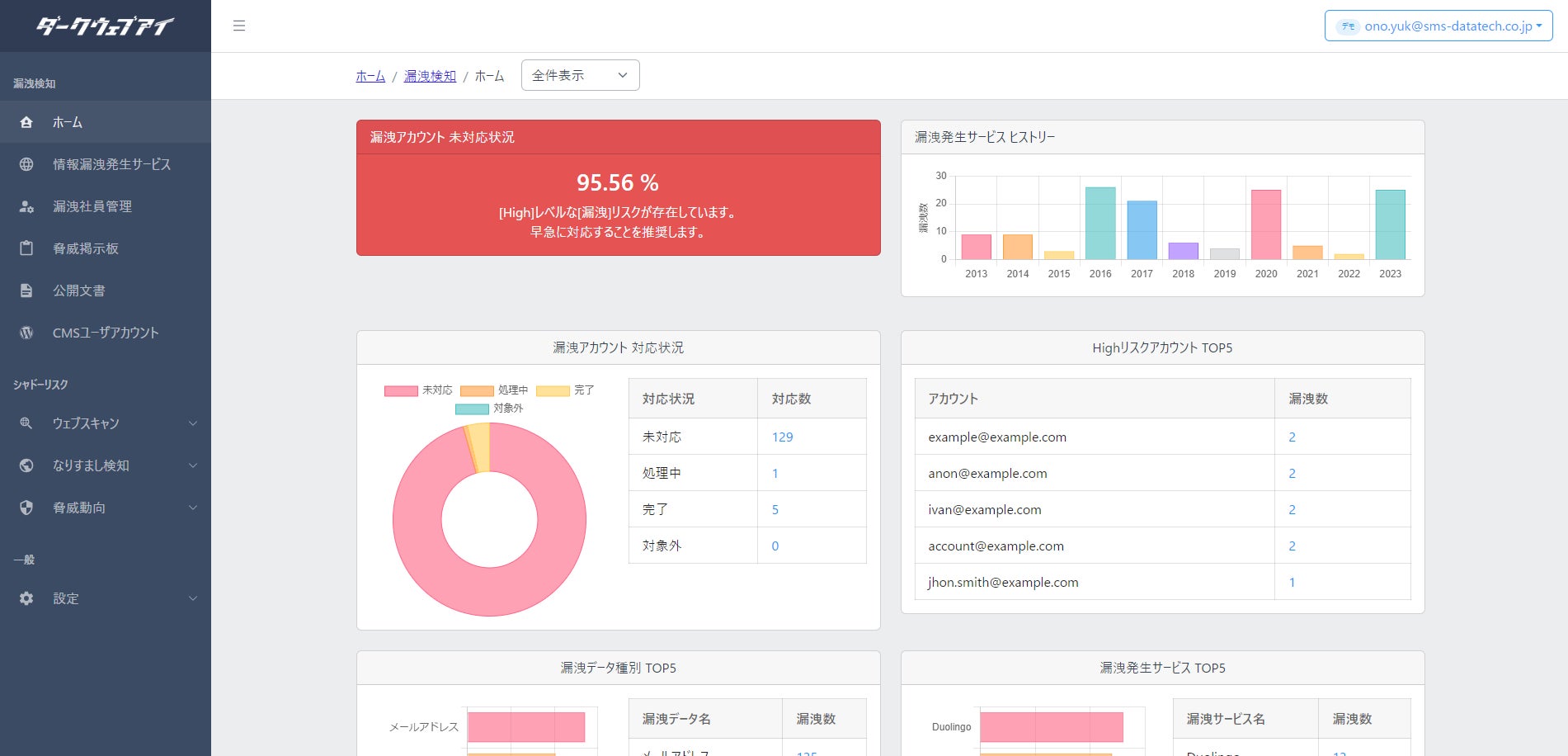The height and width of the screenshot is (756, 1568).
Task: Click the WordPress icon for CMSユーザアカウント
Action: (x=26, y=333)
